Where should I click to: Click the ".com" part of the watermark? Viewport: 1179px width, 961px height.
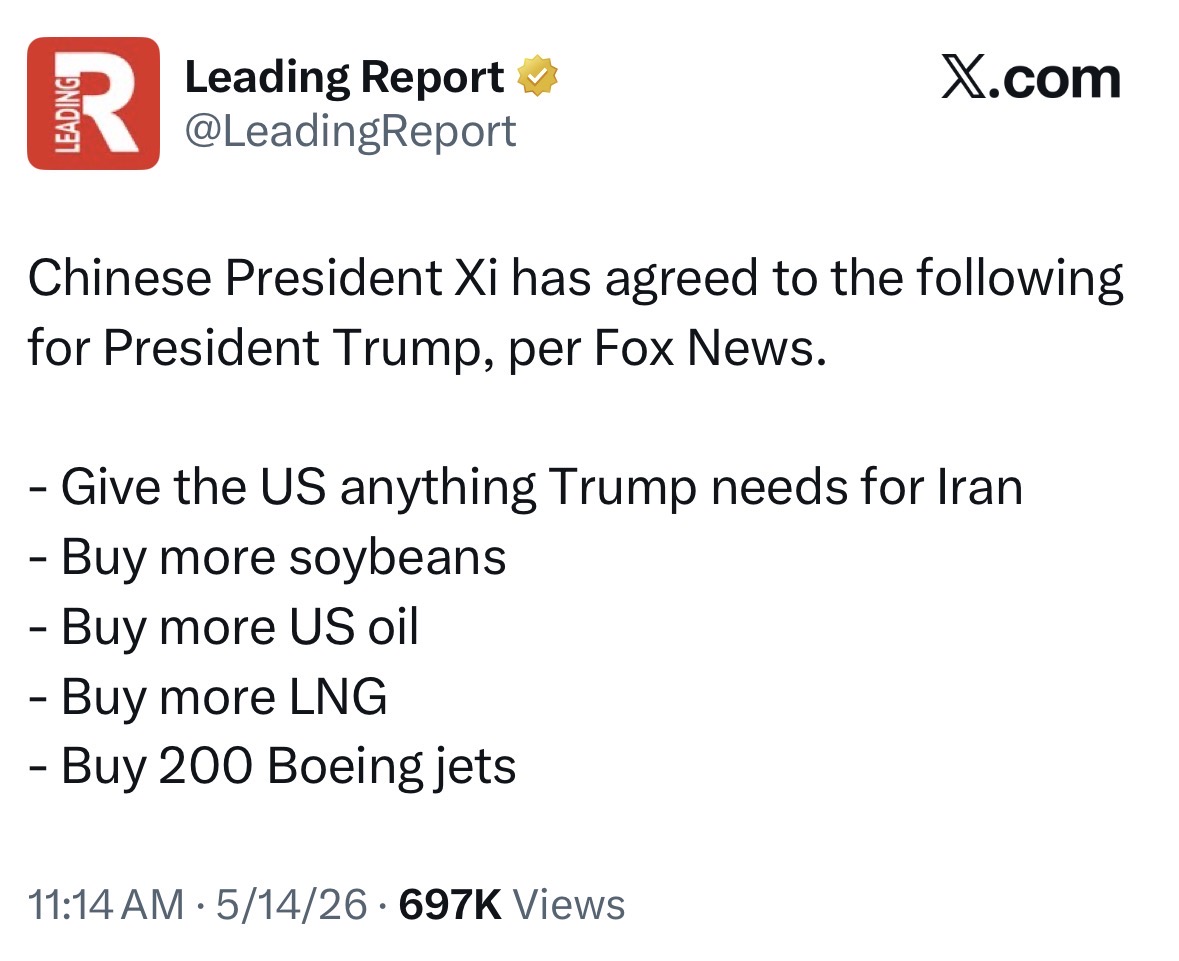[1056, 79]
